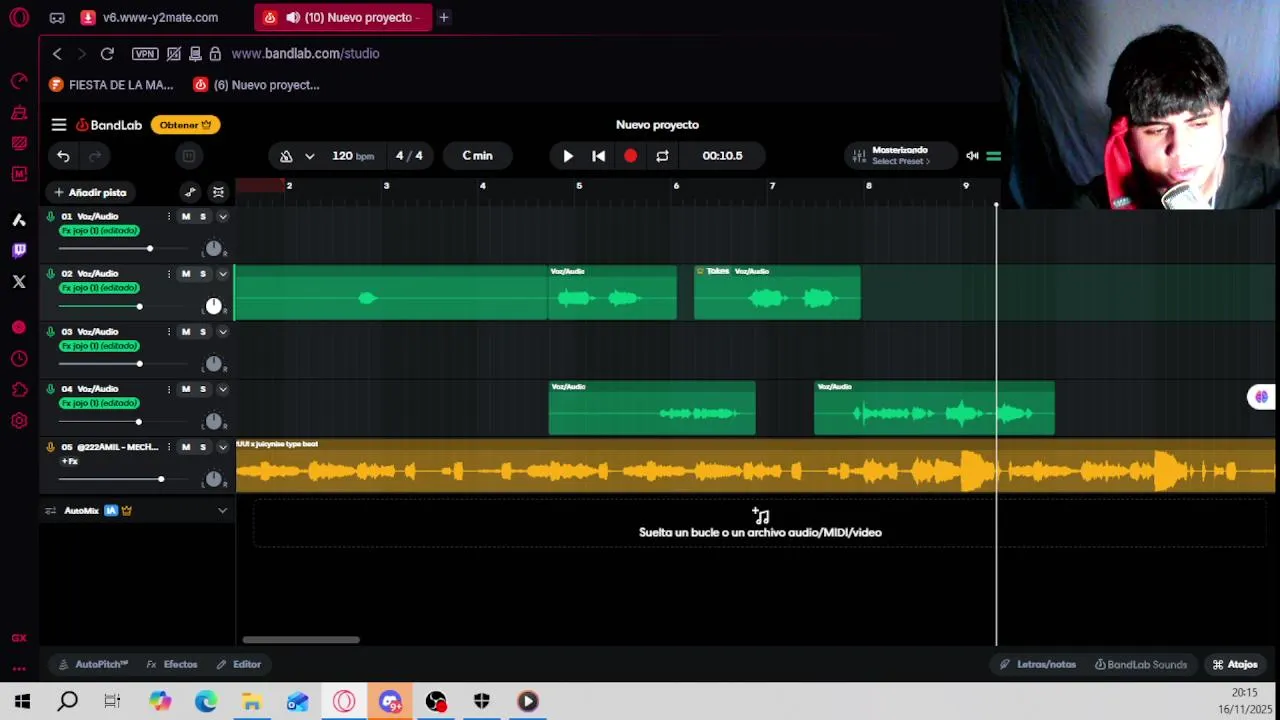Expand track 05 chevron

coord(222,447)
